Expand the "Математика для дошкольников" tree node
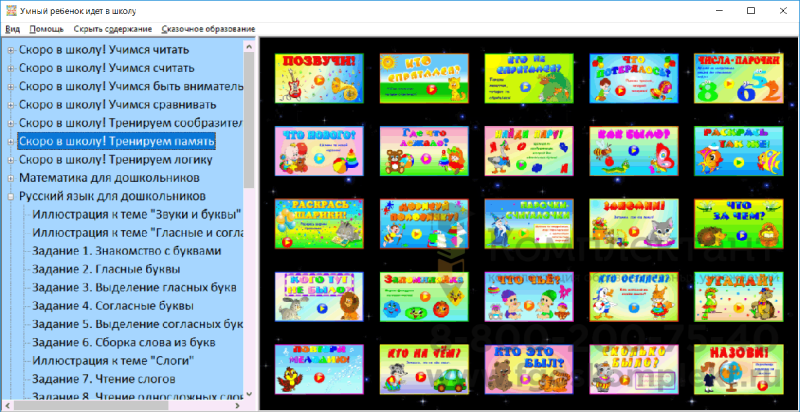The image size is (800, 412). (10, 178)
